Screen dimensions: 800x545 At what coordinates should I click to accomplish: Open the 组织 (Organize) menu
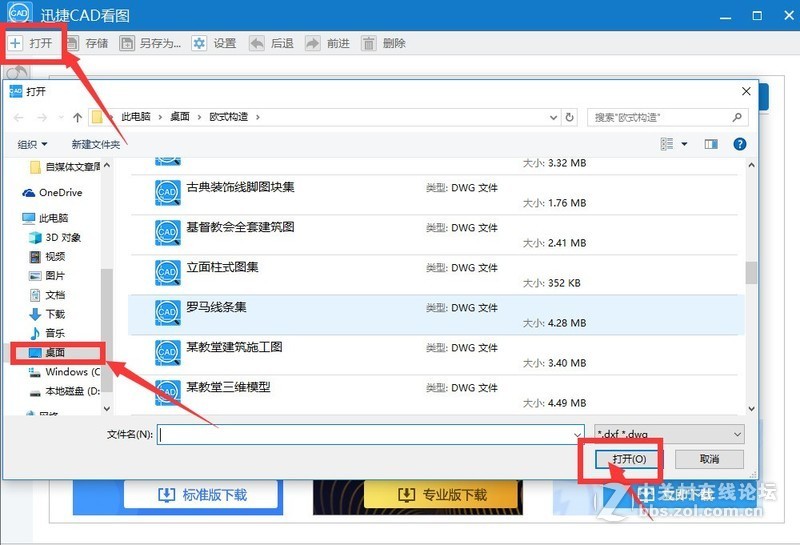tap(32, 144)
